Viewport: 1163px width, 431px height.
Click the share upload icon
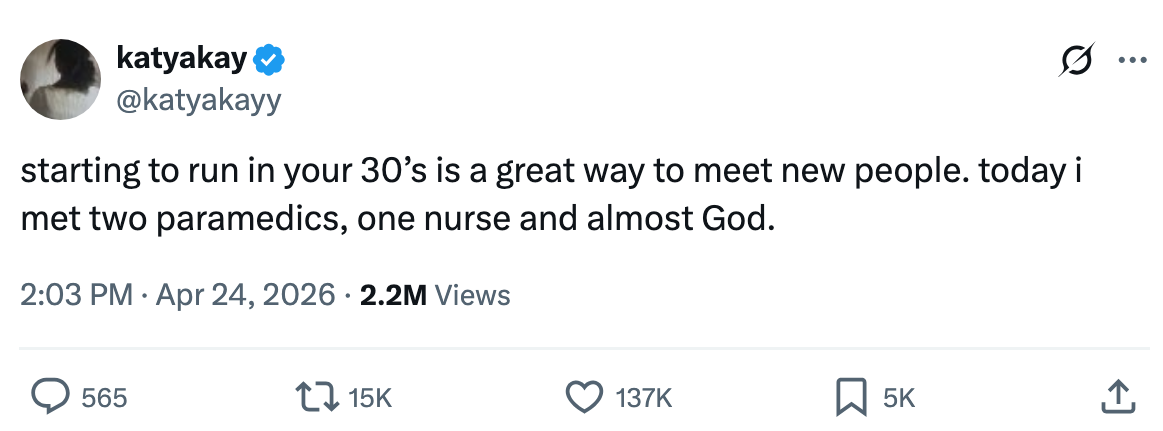(x=1119, y=397)
